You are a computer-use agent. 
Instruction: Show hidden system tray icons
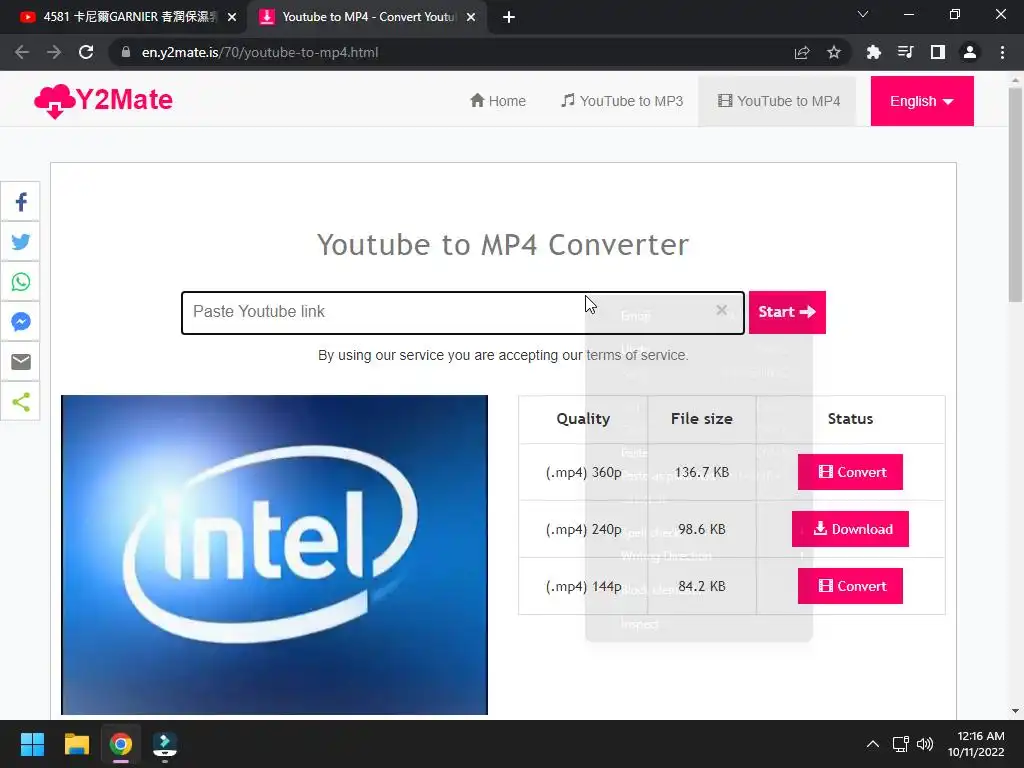click(x=872, y=744)
